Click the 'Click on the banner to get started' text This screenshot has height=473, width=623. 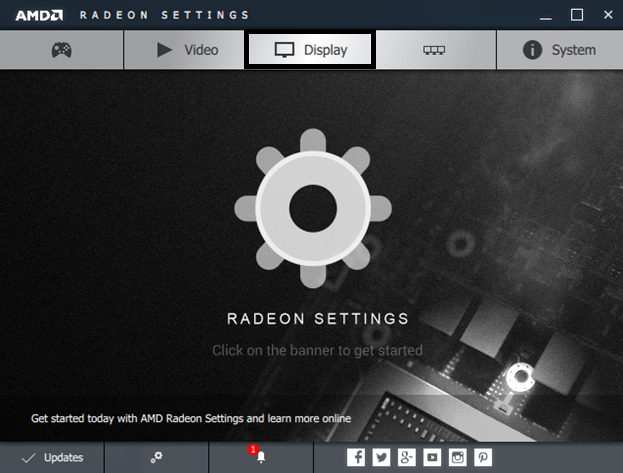tap(317, 351)
